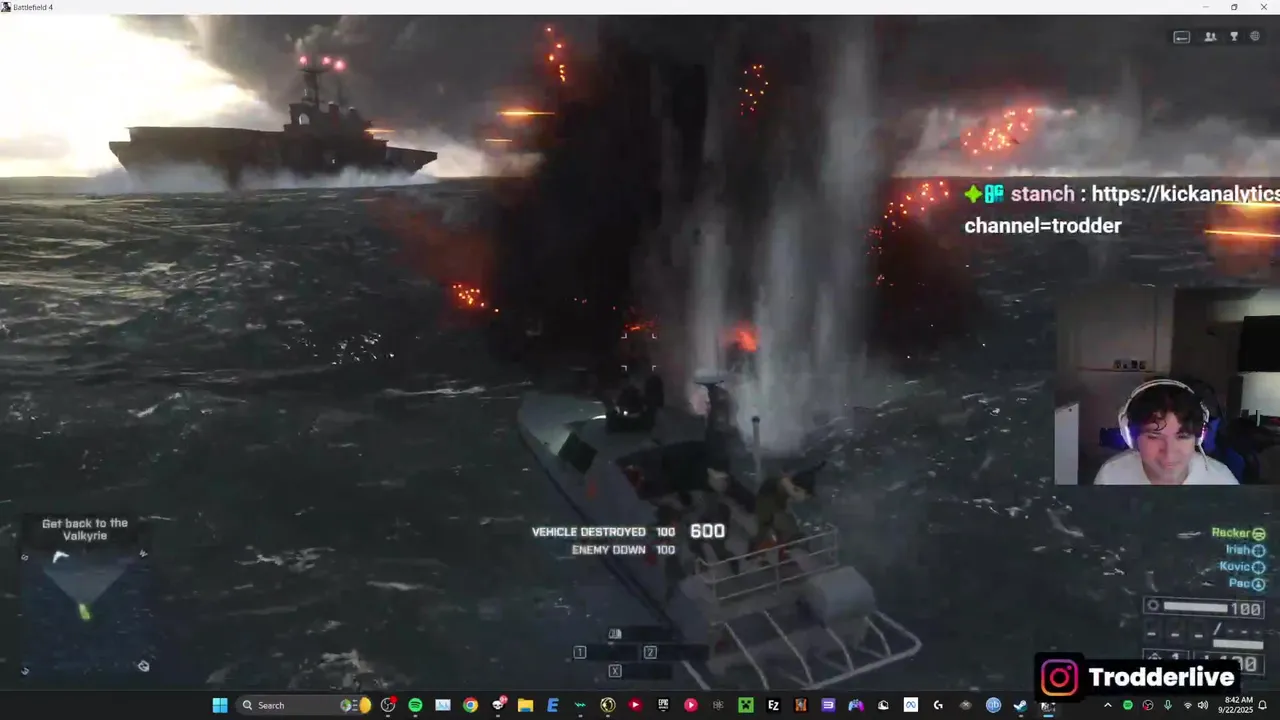Open the blue E app taskbar icon

click(553, 705)
